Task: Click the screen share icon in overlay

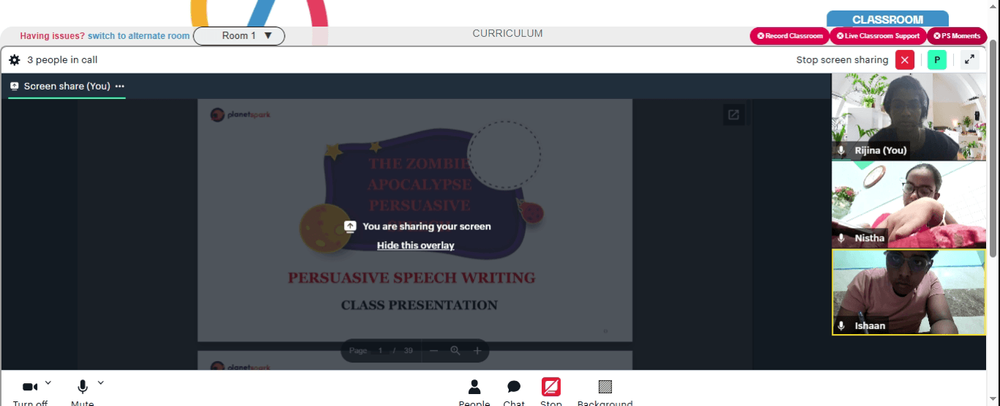Action: [349, 226]
